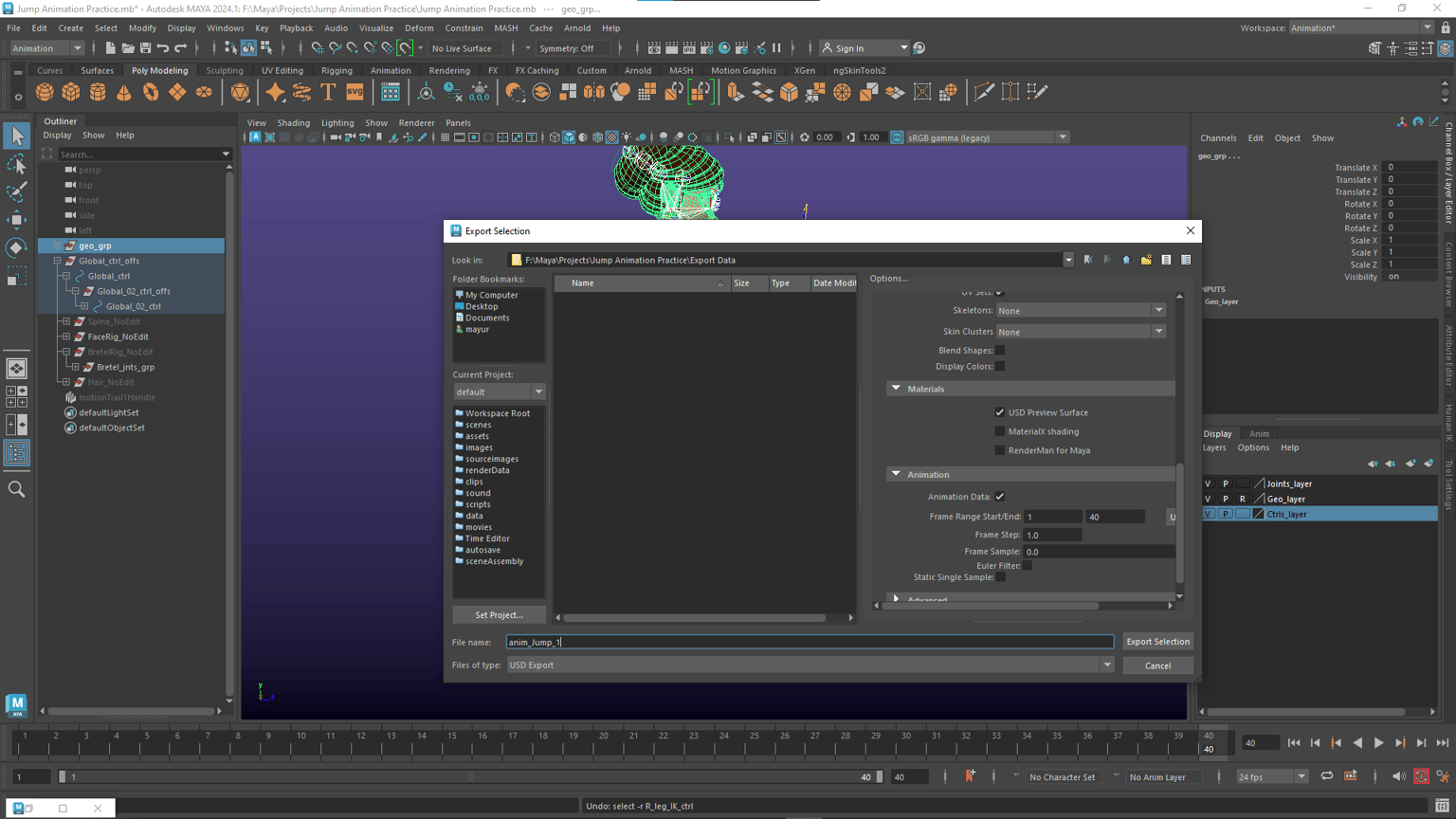
Task: Click the polygon Type text tool
Action: [328, 92]
